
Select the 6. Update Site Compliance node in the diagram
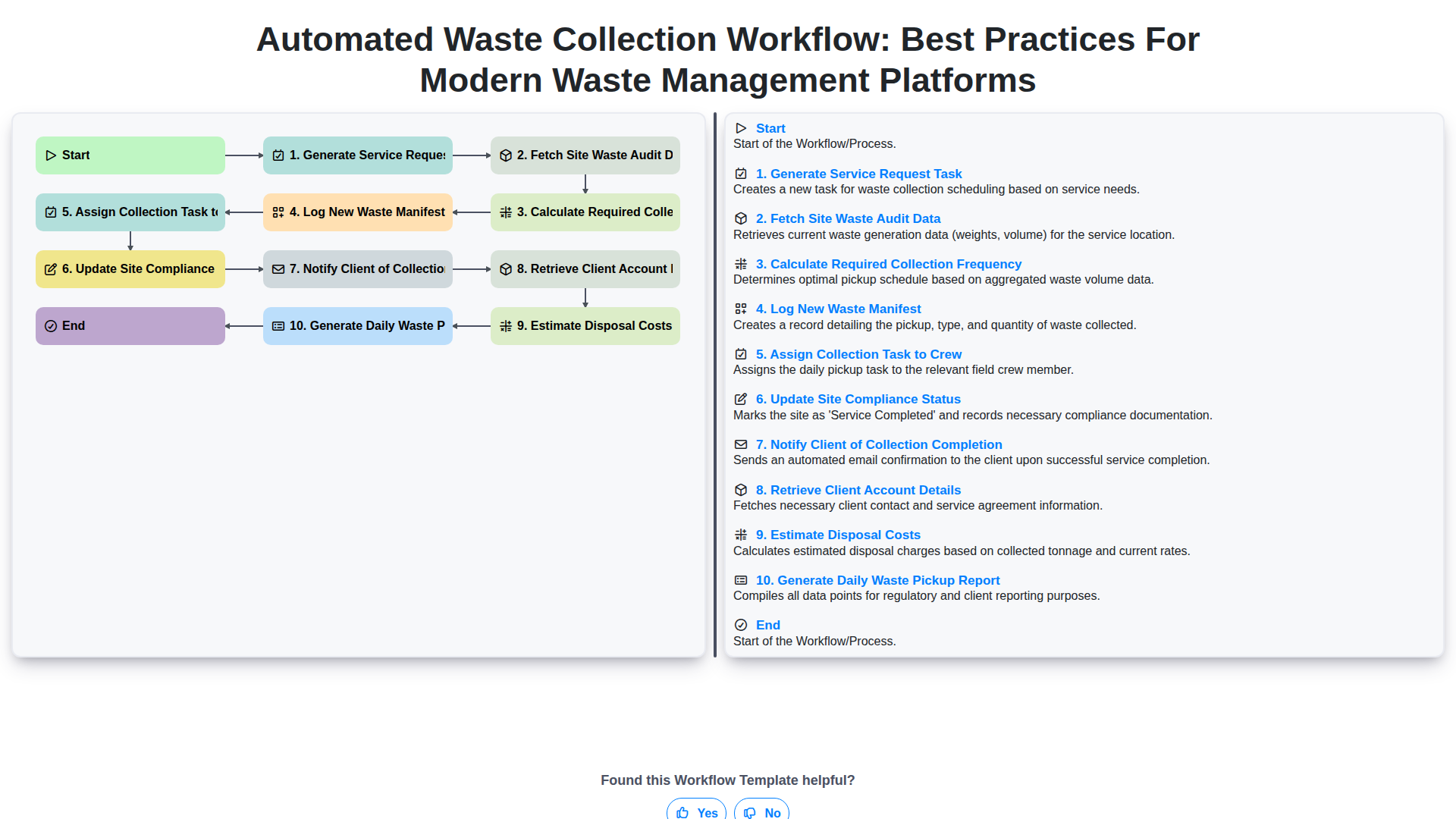(130, 268)
